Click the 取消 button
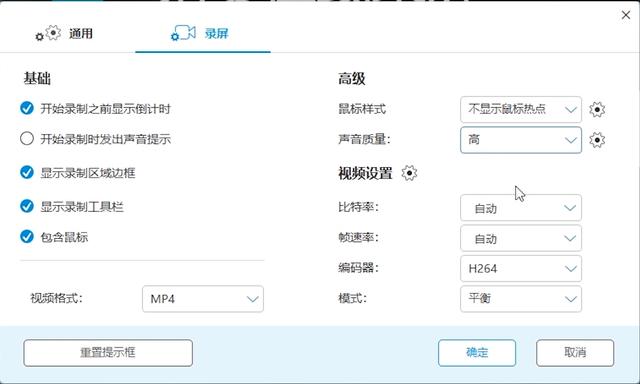This screenshot has height=384, width=640. (x=575, y=353)
